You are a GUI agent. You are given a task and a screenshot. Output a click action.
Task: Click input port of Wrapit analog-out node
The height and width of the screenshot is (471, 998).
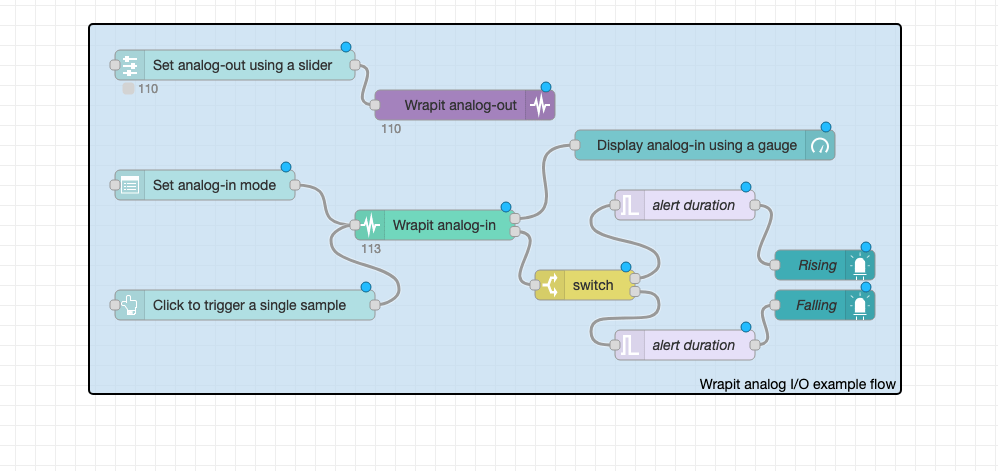375,105
